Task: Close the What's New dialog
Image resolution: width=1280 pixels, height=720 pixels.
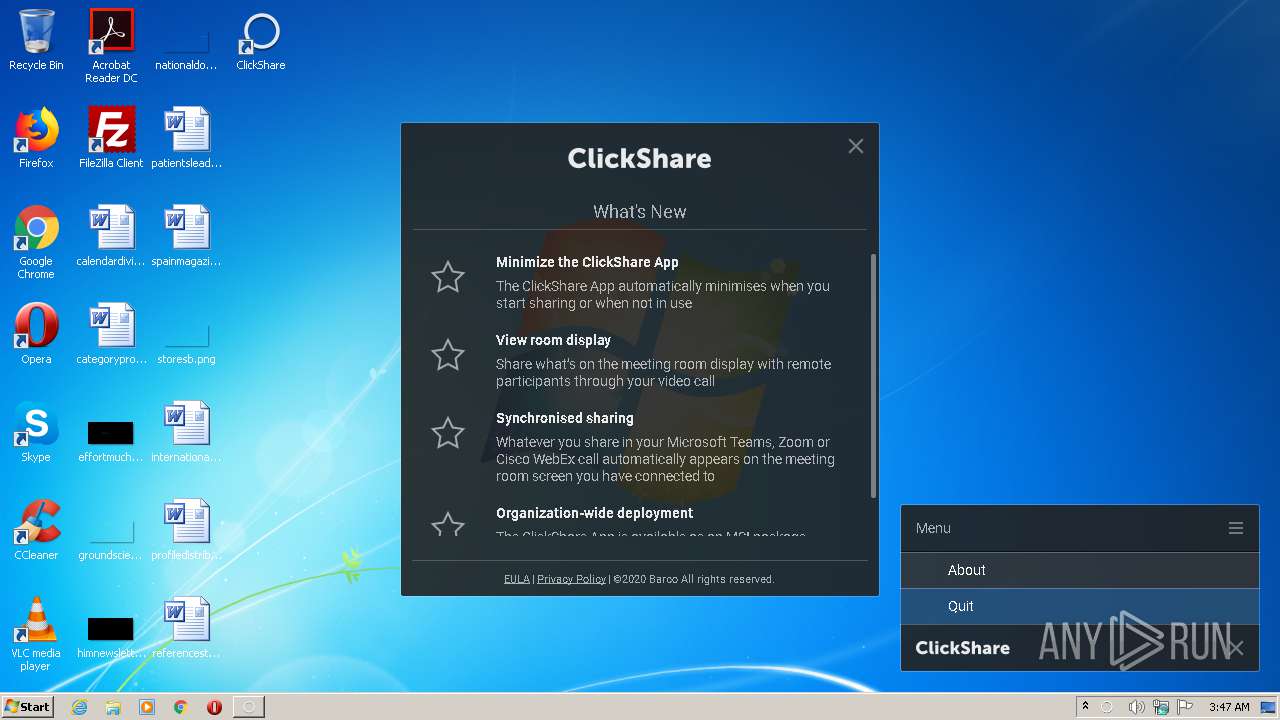Action: tap(856, 146)
